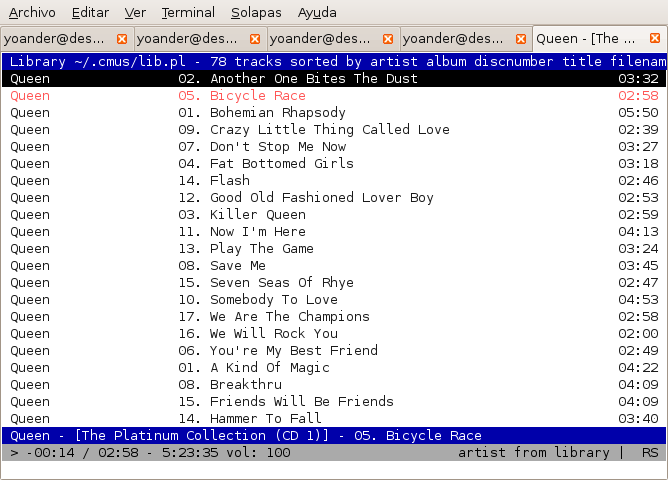Open the Solapas menu

256,13
